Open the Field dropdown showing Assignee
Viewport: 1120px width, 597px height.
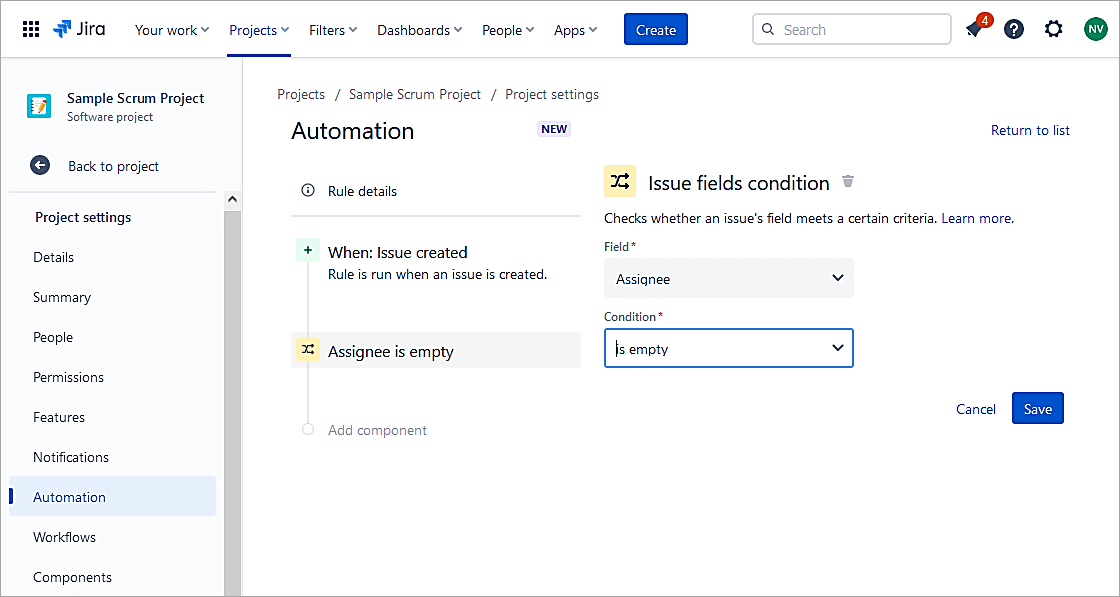click(728, 279)
